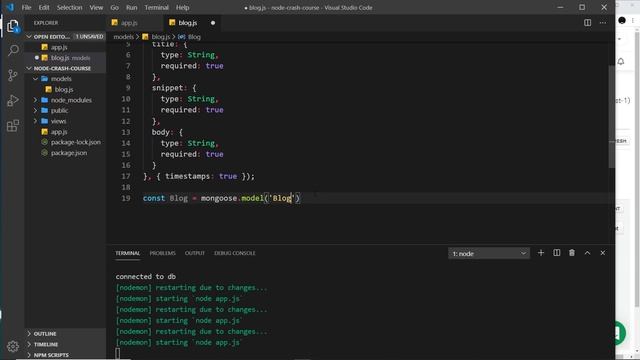
Task: Open app.js in Open Editors list
Action: 65,47
